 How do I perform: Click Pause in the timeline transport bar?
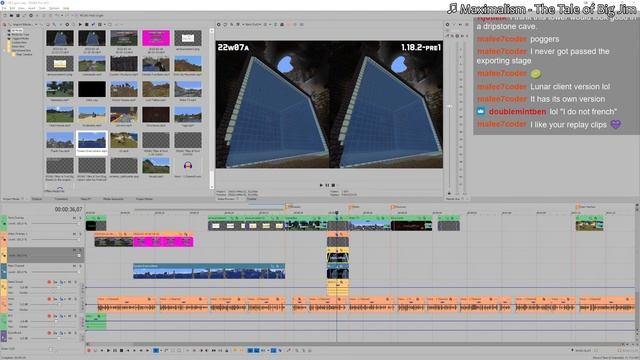(x=115, y=350)
